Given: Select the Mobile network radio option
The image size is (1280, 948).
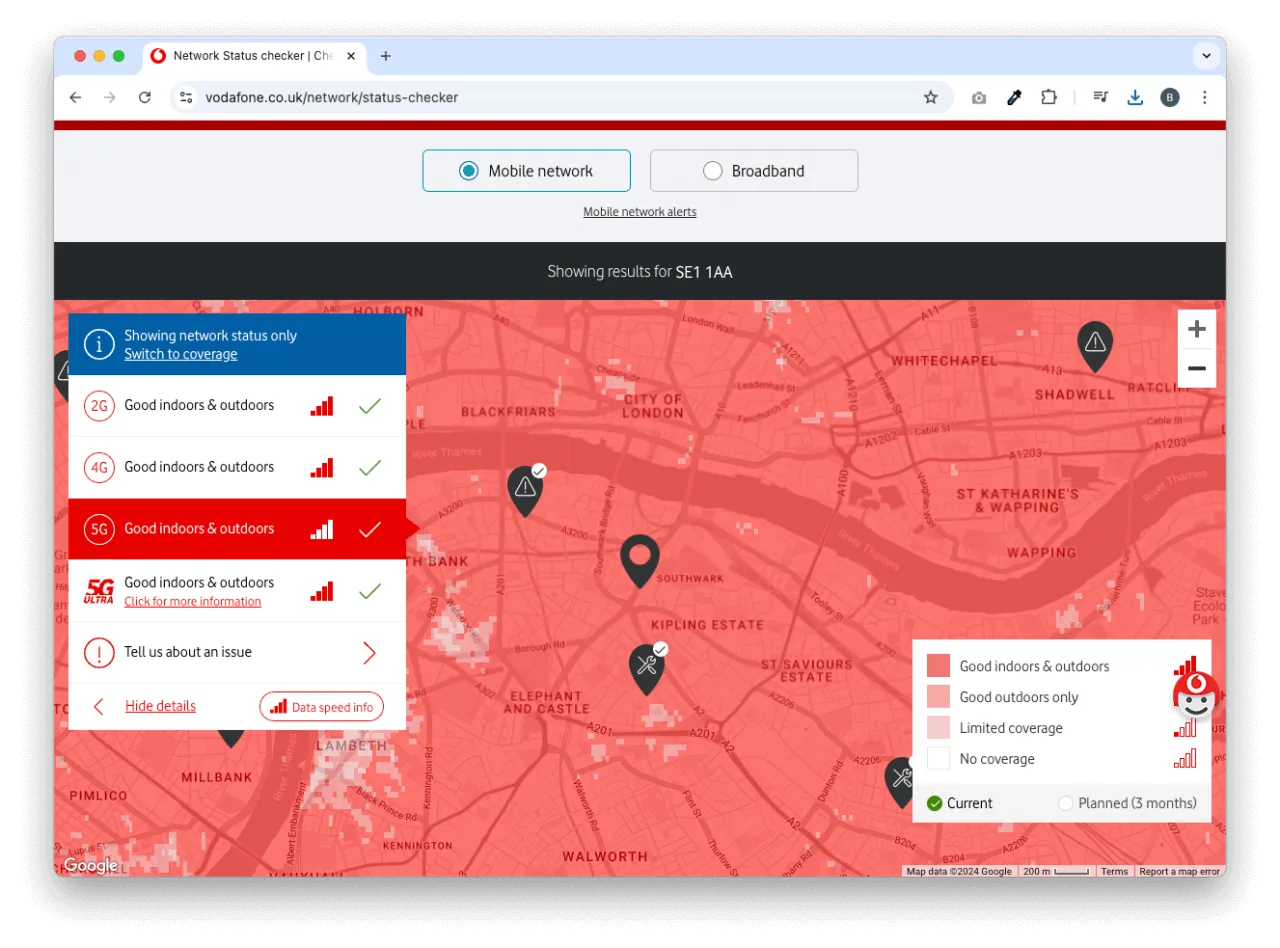Looking at the screenshot, I should click(x=526, y=171).
